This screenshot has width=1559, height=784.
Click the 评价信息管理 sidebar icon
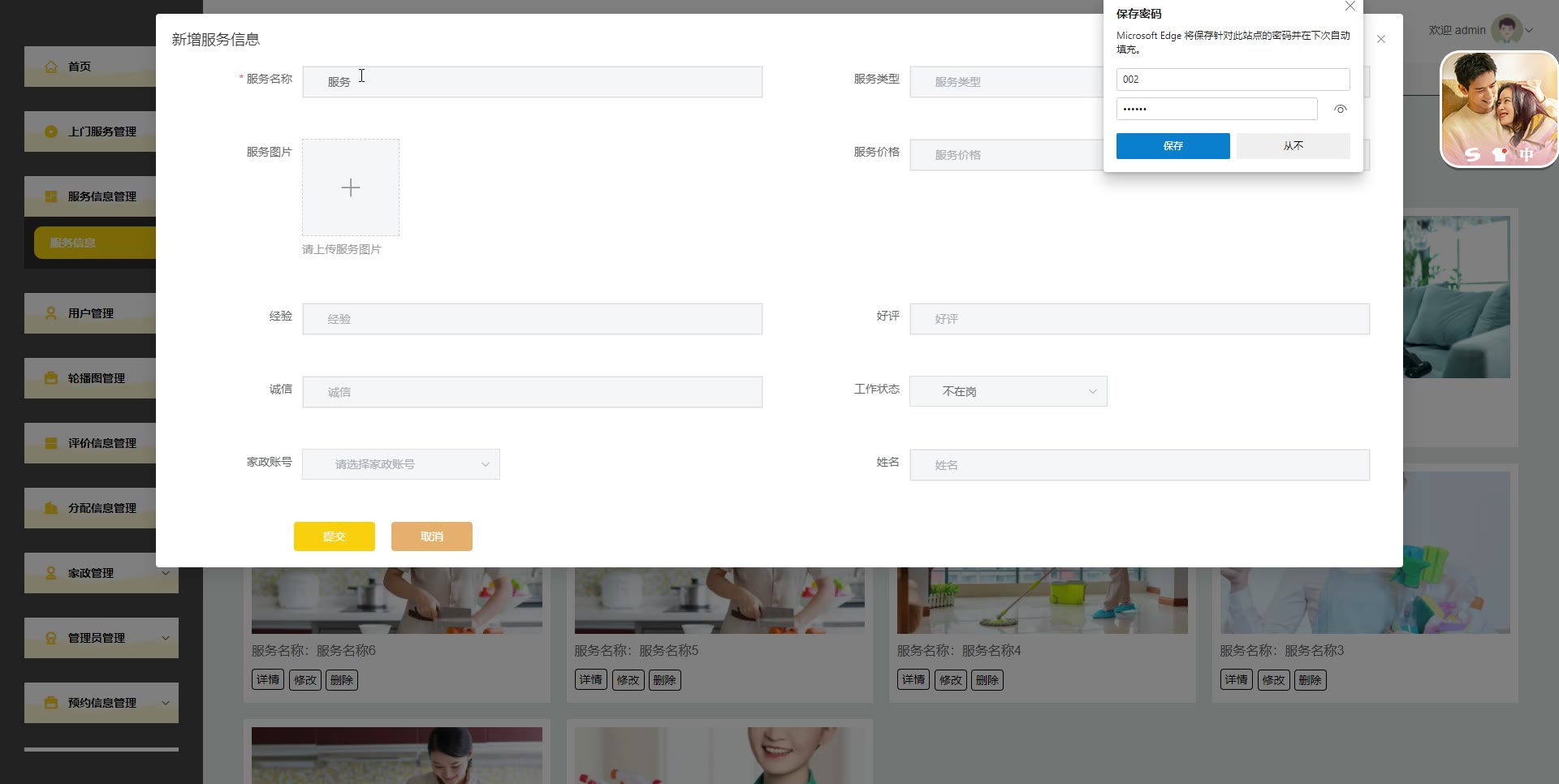pos(51,443)
